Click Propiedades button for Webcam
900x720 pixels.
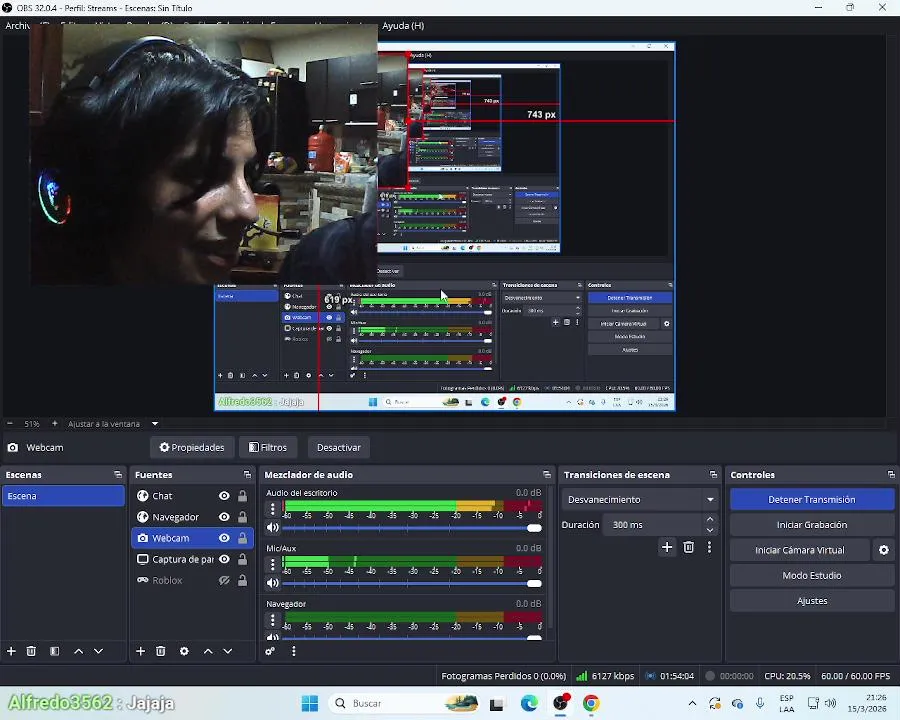pos(192,447)
